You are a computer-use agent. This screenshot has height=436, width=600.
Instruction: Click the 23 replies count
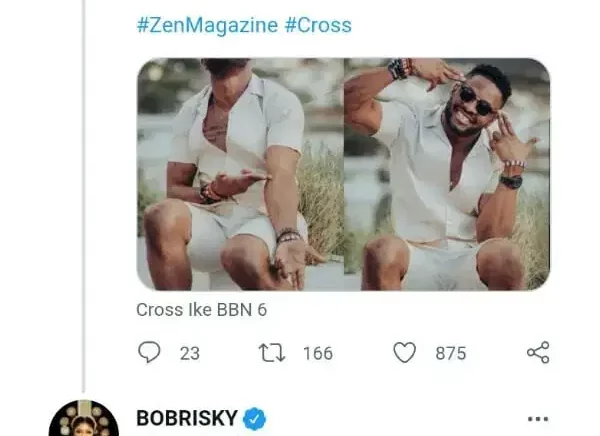pyautogui.click(x=189, y=353)
